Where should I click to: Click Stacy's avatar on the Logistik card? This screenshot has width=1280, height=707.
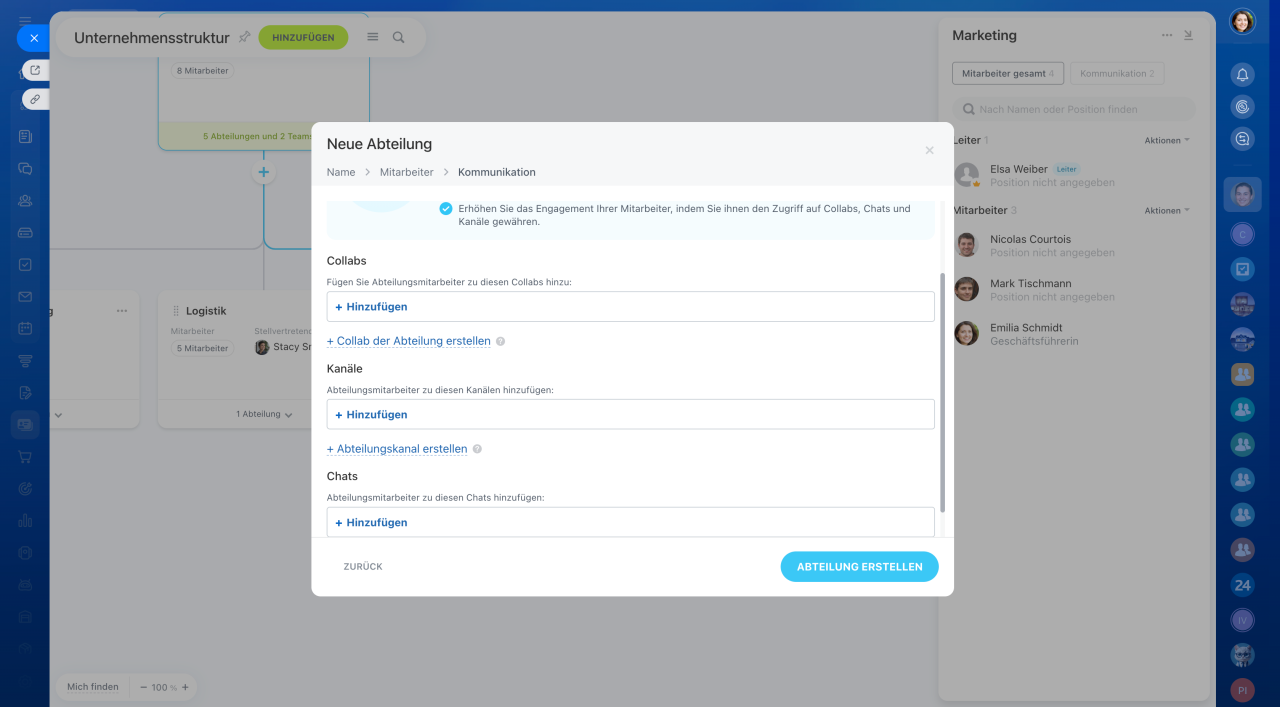tap(262, 347)
